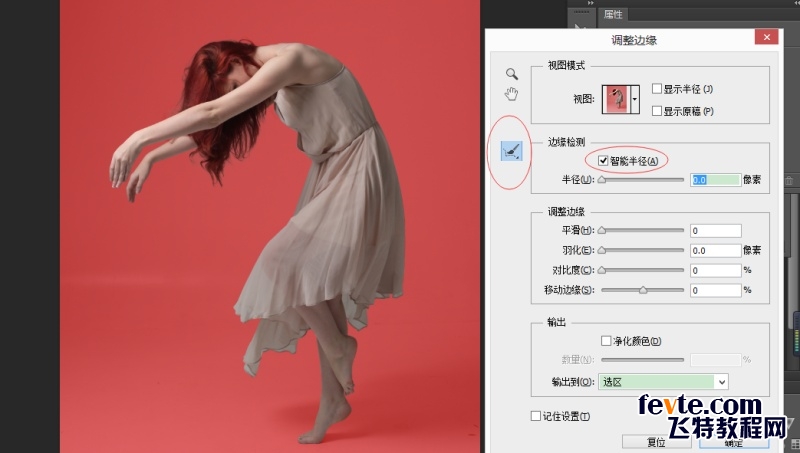The width and height of the screenshot is (800, 453).
Task: Click the 移动边缘 value input field
Action: coord(715,290)
